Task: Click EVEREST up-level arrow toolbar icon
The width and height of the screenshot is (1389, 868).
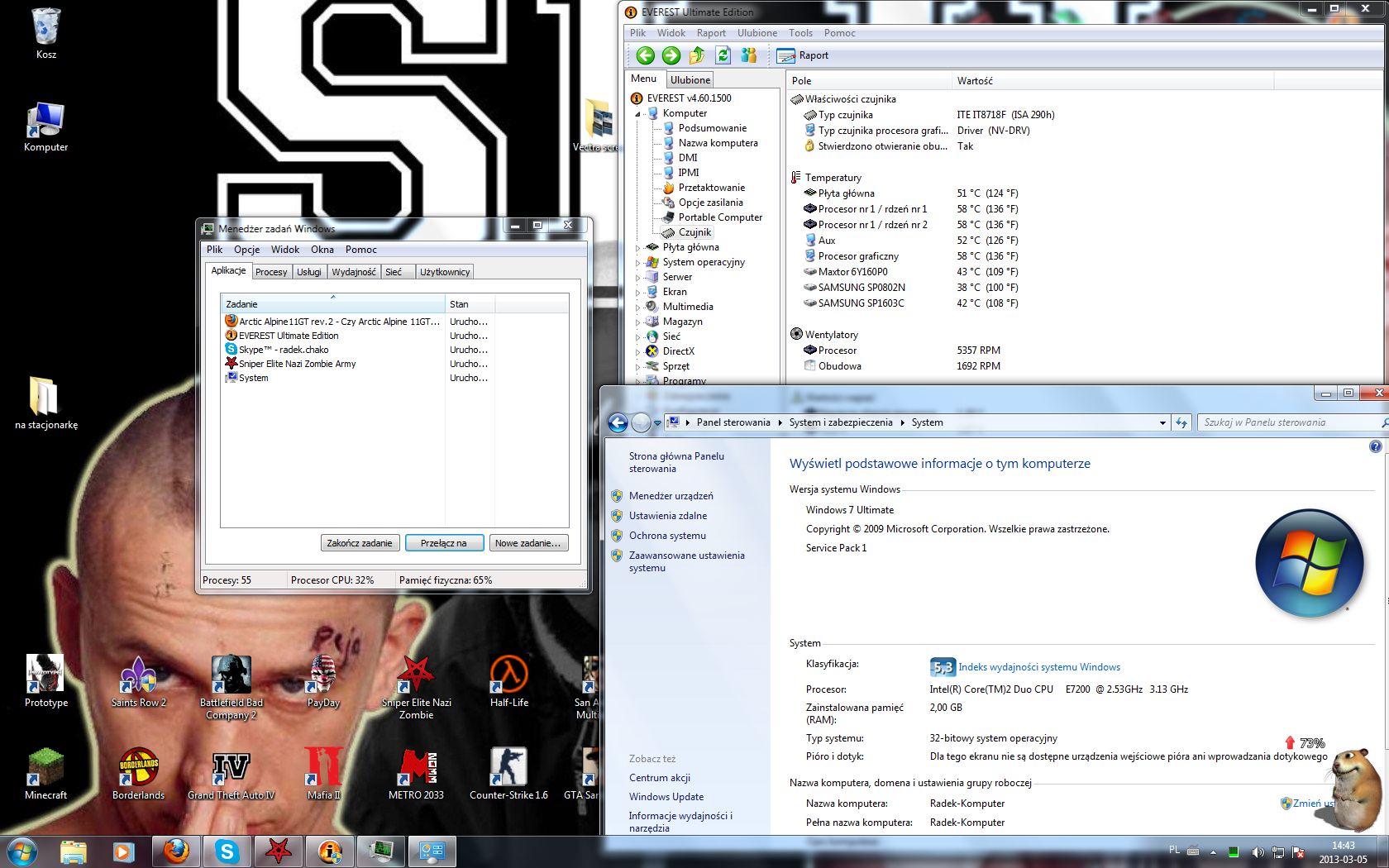Action: coord(697,55)
